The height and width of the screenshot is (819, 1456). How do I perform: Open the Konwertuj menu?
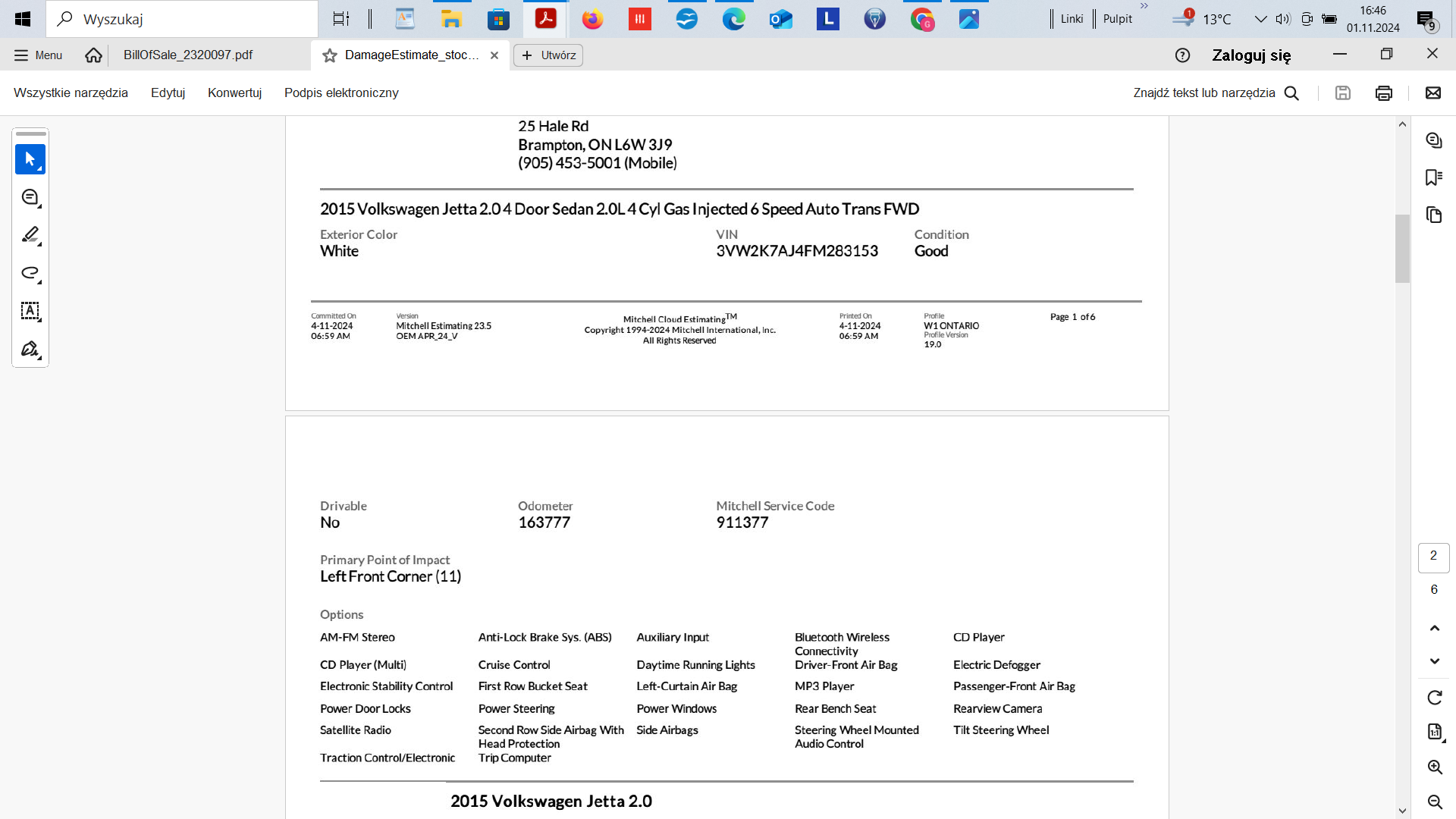pyautogui.click(x=234, y=93)
